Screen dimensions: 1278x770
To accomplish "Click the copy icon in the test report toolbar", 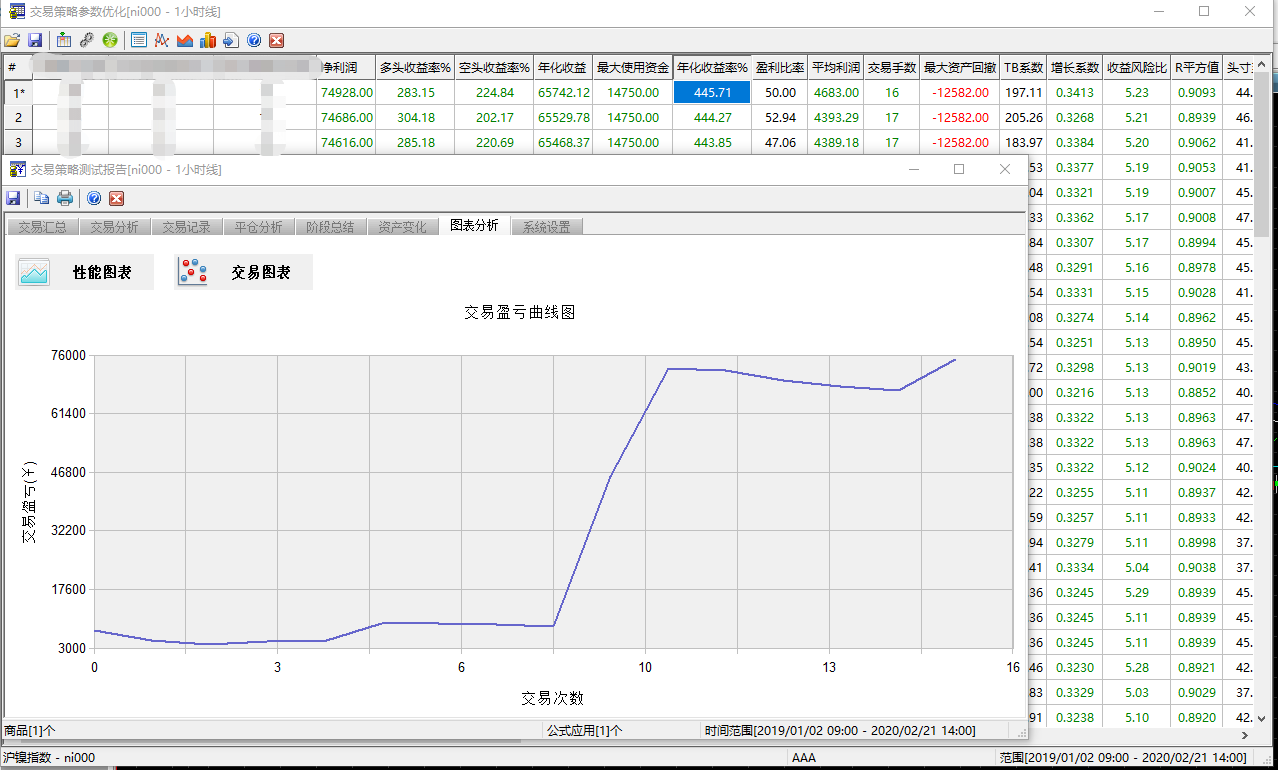I will point(42,198).
